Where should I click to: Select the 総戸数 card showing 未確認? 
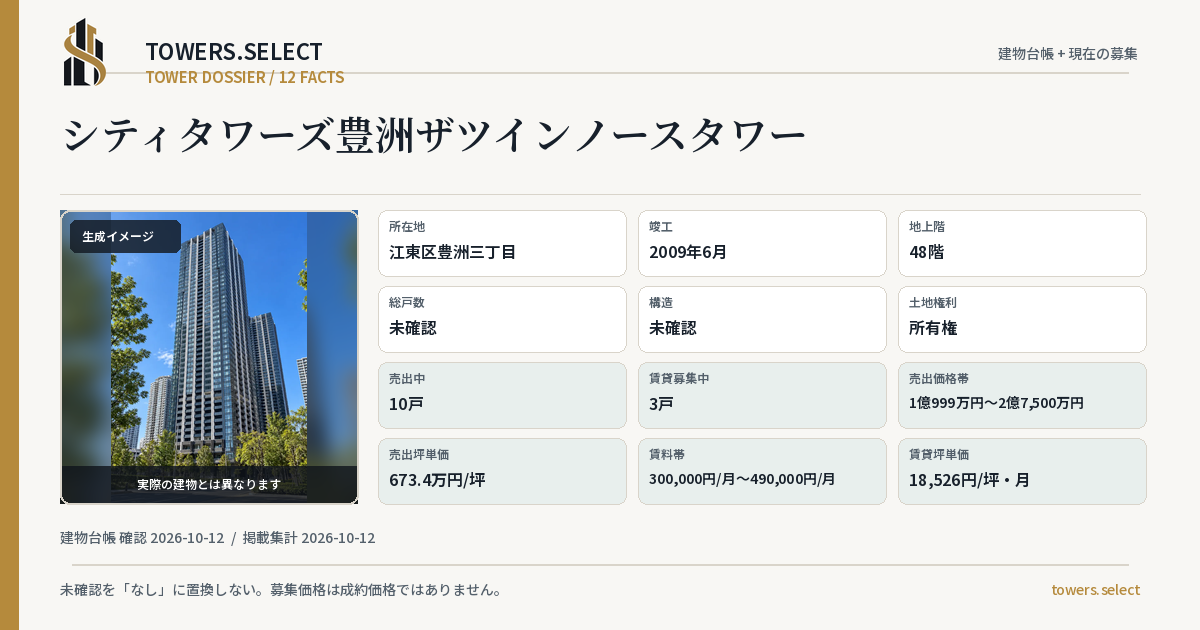click(x=502, y=319)
